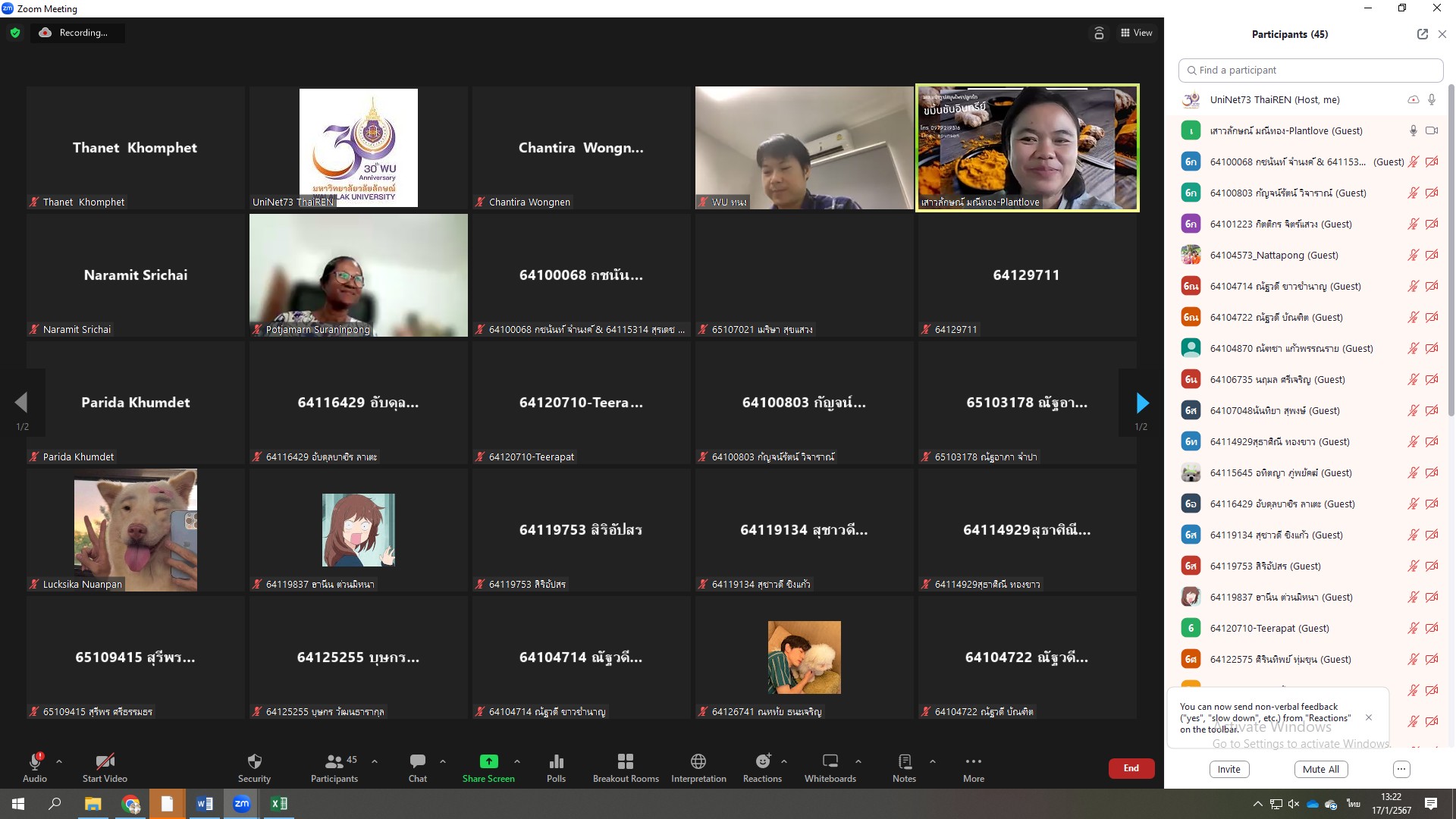Viewport: 1456px width, 819px height.
Task: Expand the audio options arrow
Action: (x=59, y=761)
